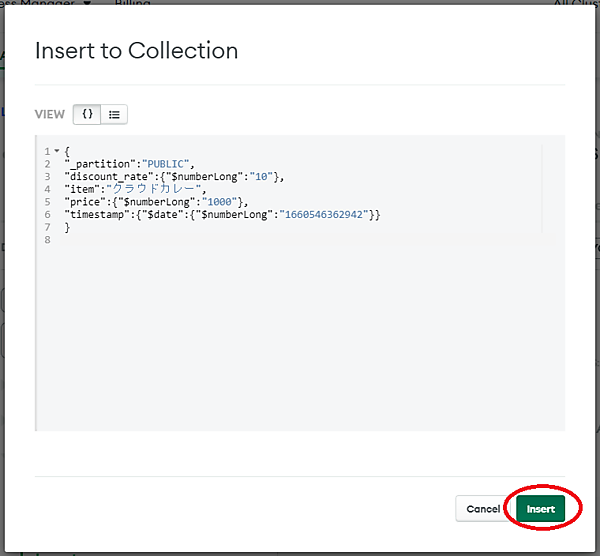The image size is (600, 556).
Task: Switch to the JSON braces view
Action: 88,114
